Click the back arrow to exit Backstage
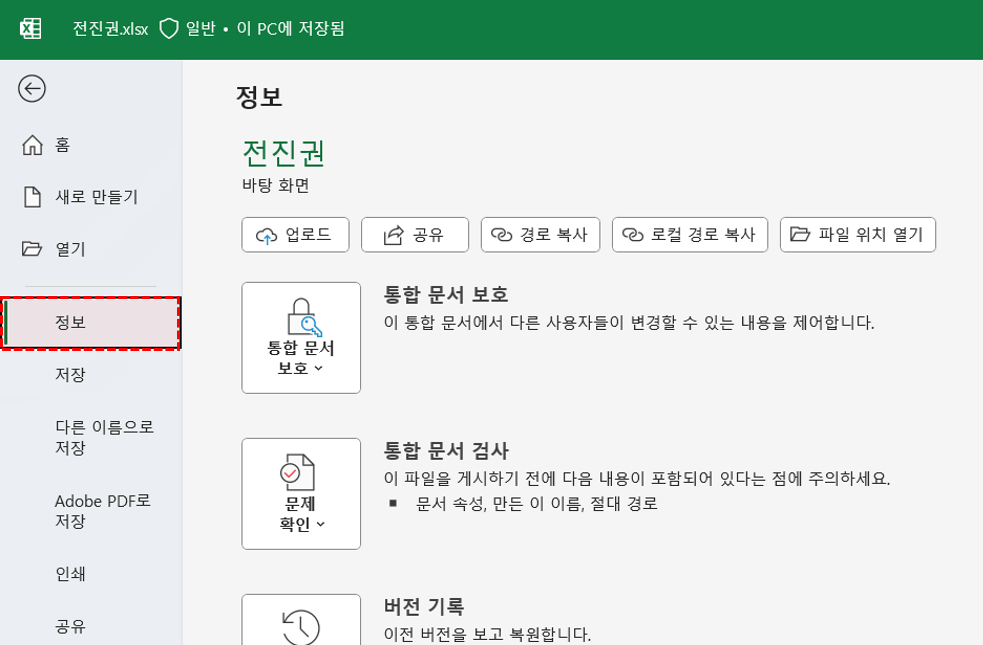 click(x=33, y=89)
